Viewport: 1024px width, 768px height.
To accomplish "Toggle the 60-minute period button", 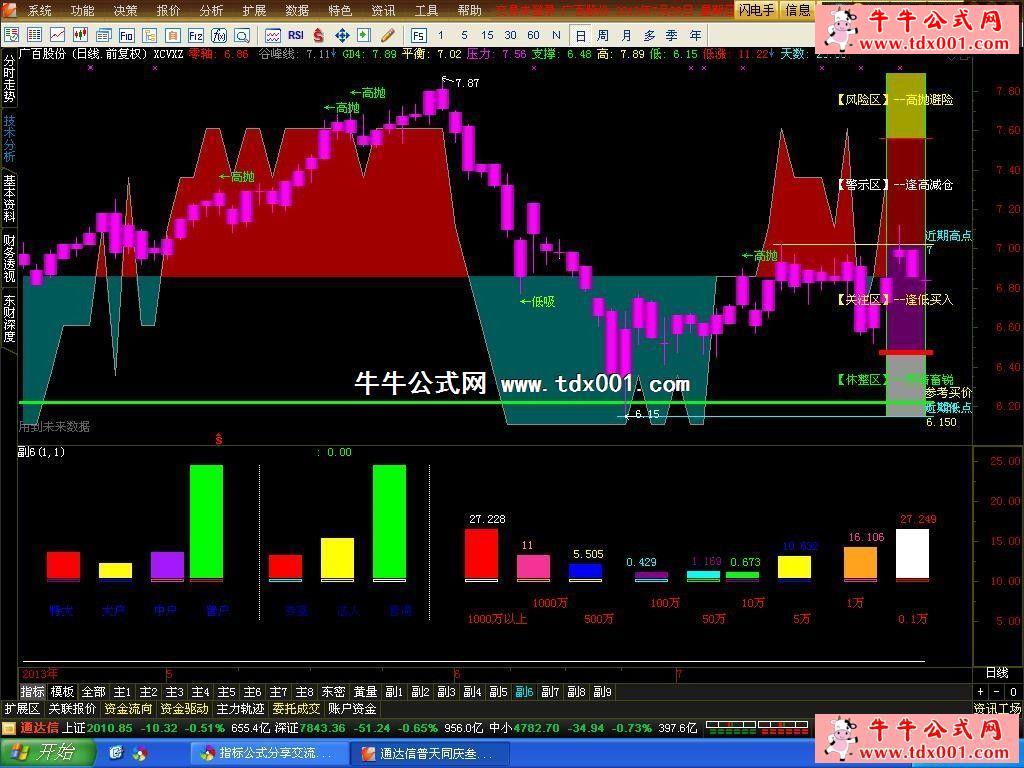I will 534,36.
